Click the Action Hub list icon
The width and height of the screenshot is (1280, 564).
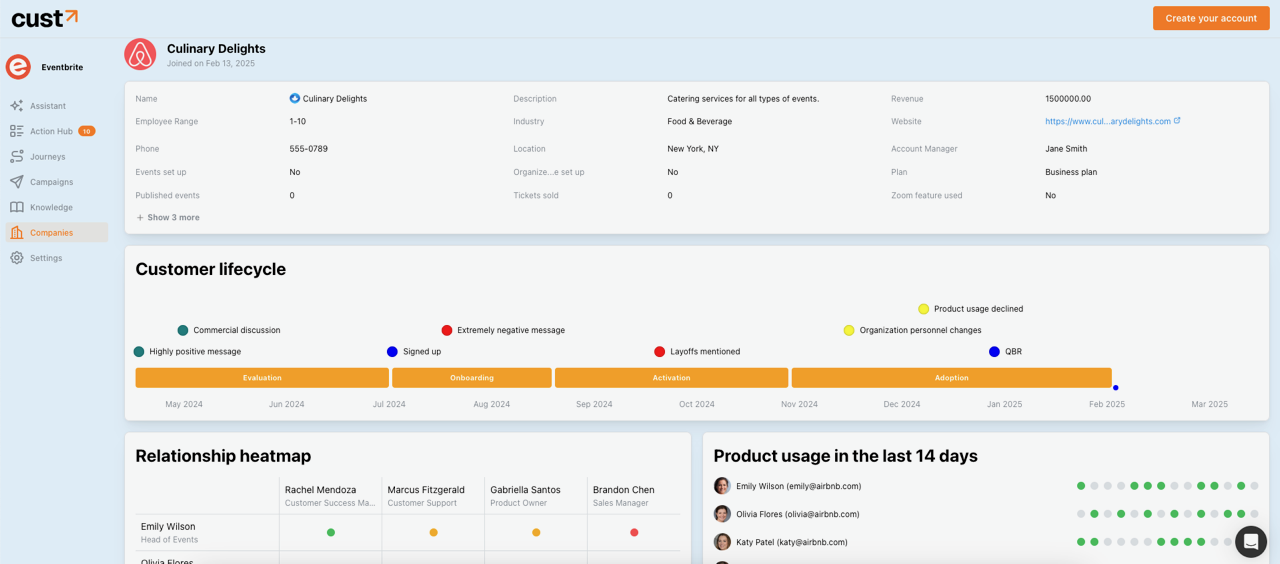coord(17,131)
